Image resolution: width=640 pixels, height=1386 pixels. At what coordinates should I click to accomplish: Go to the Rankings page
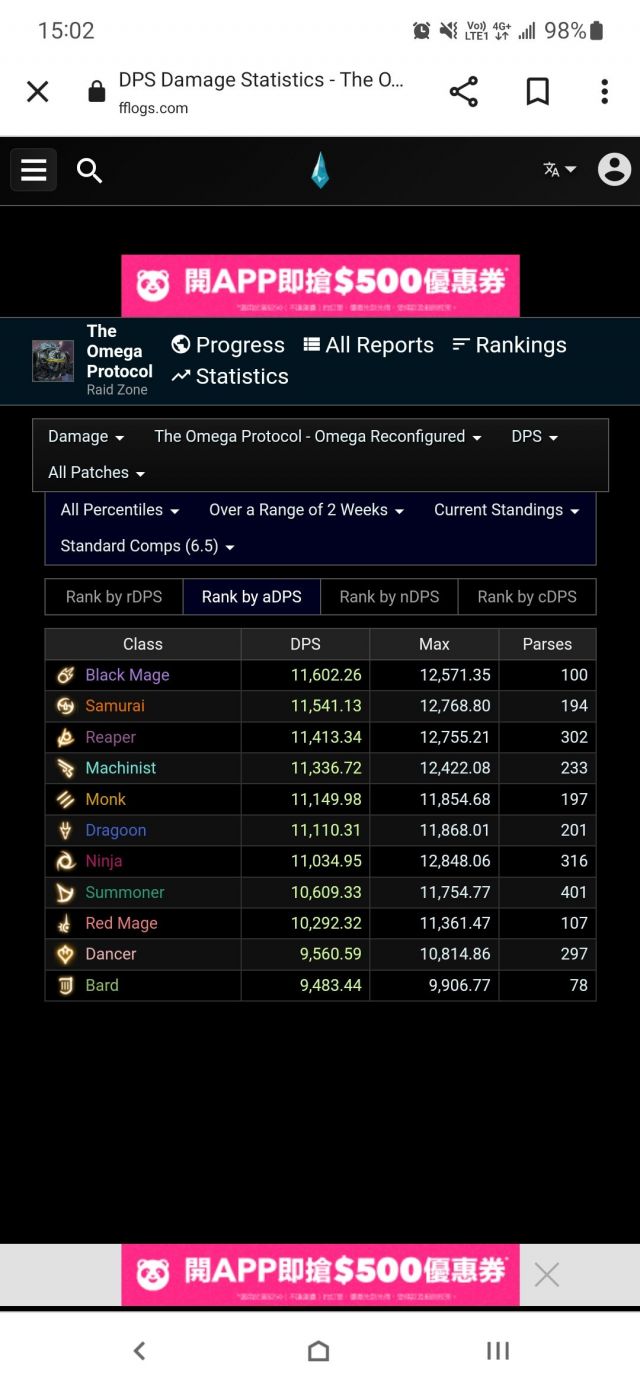tap(509, 345)
